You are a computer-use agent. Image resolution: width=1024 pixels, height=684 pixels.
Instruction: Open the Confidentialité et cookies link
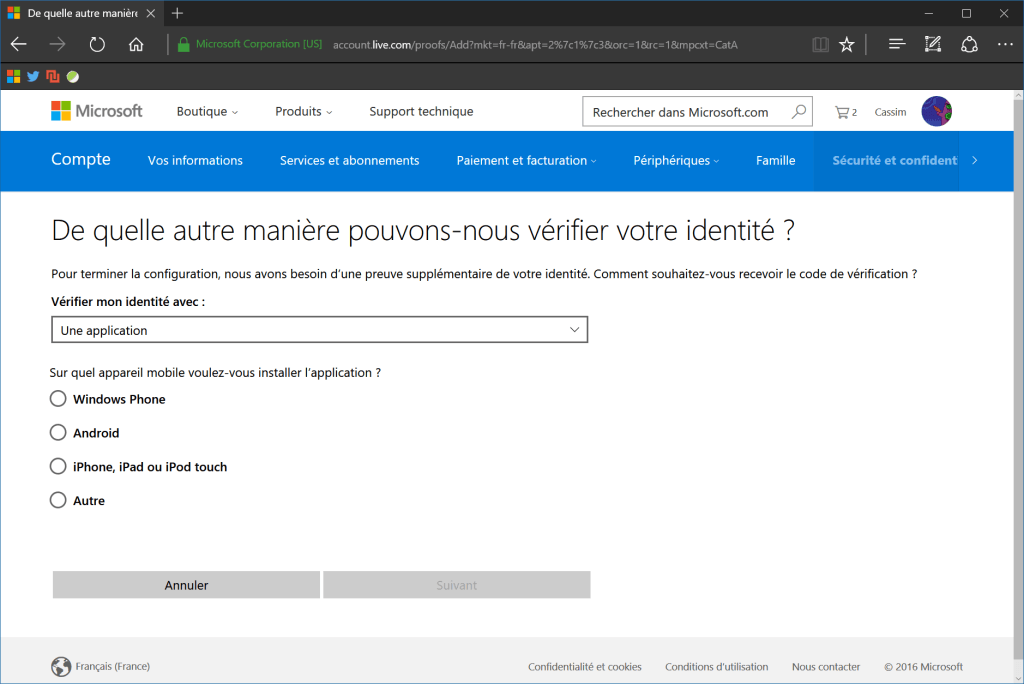point(585,666)
